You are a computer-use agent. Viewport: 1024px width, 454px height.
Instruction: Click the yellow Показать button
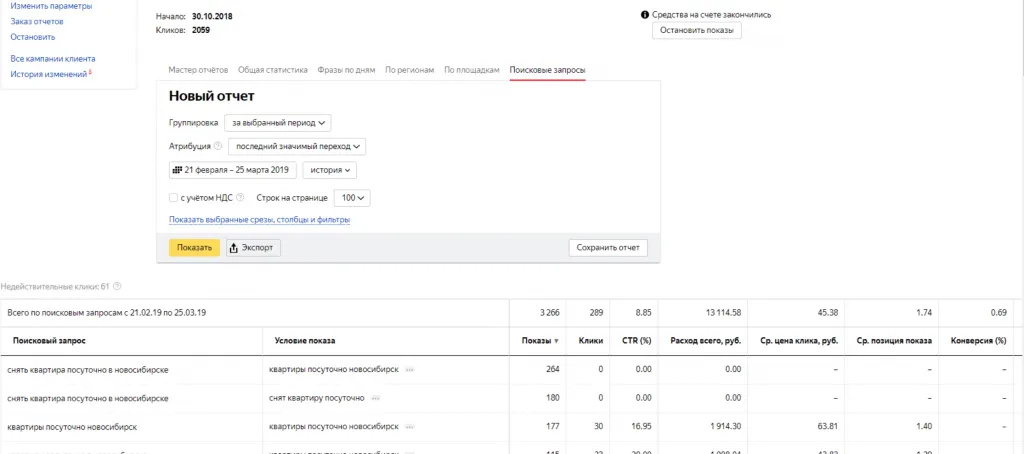click(195, 248)
